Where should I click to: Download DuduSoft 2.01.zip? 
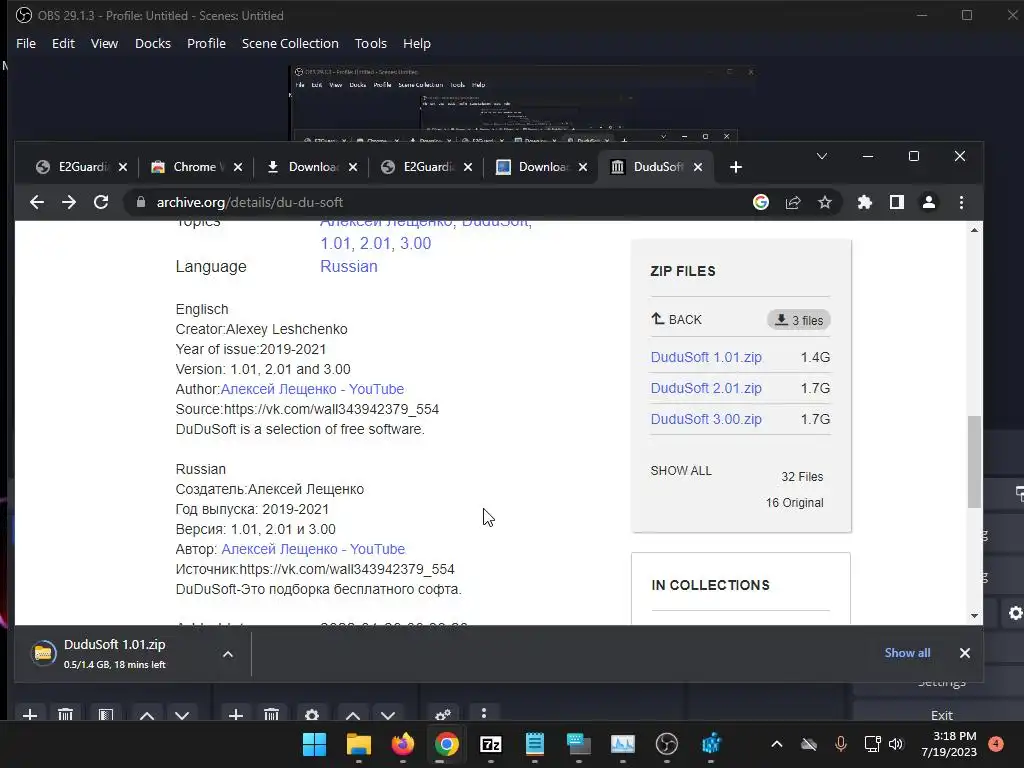(x=706, y=388)
